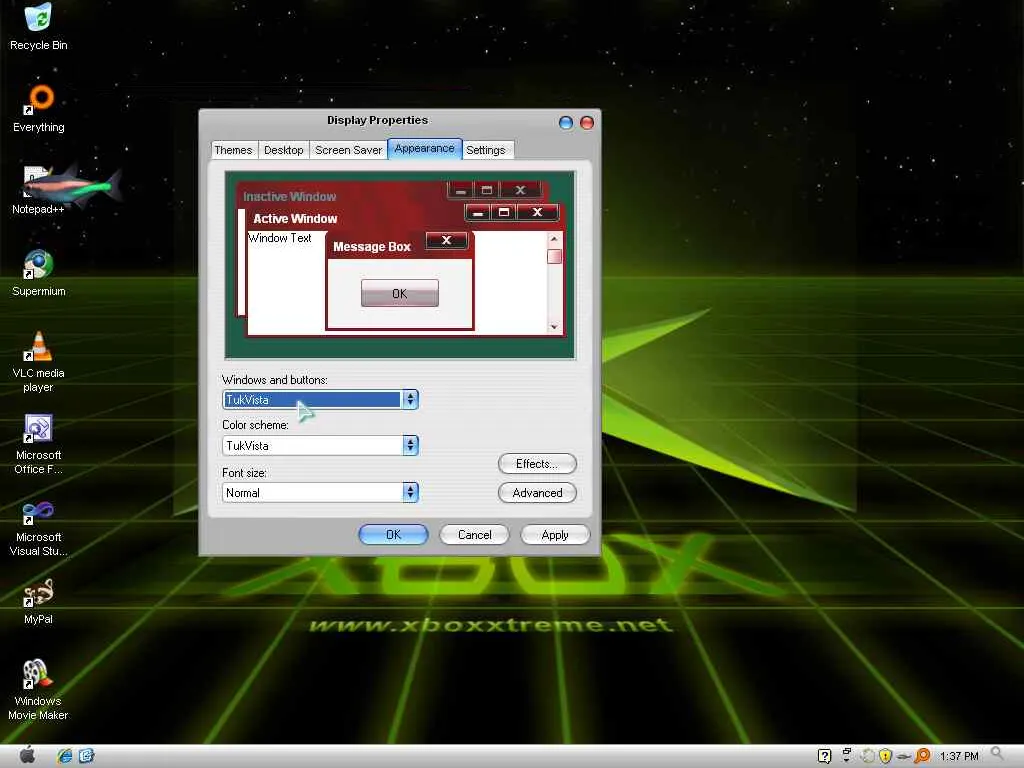The height and width of the screenshot is (768, 1024).
Task: Open the Color scheme dropdown
Action: (x=320, y=445)
